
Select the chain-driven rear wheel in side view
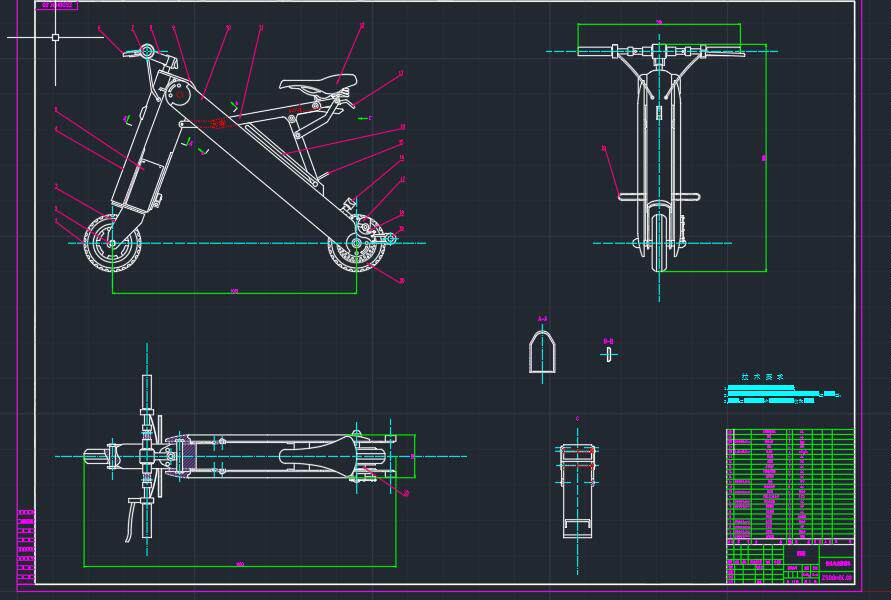point(356,244)
